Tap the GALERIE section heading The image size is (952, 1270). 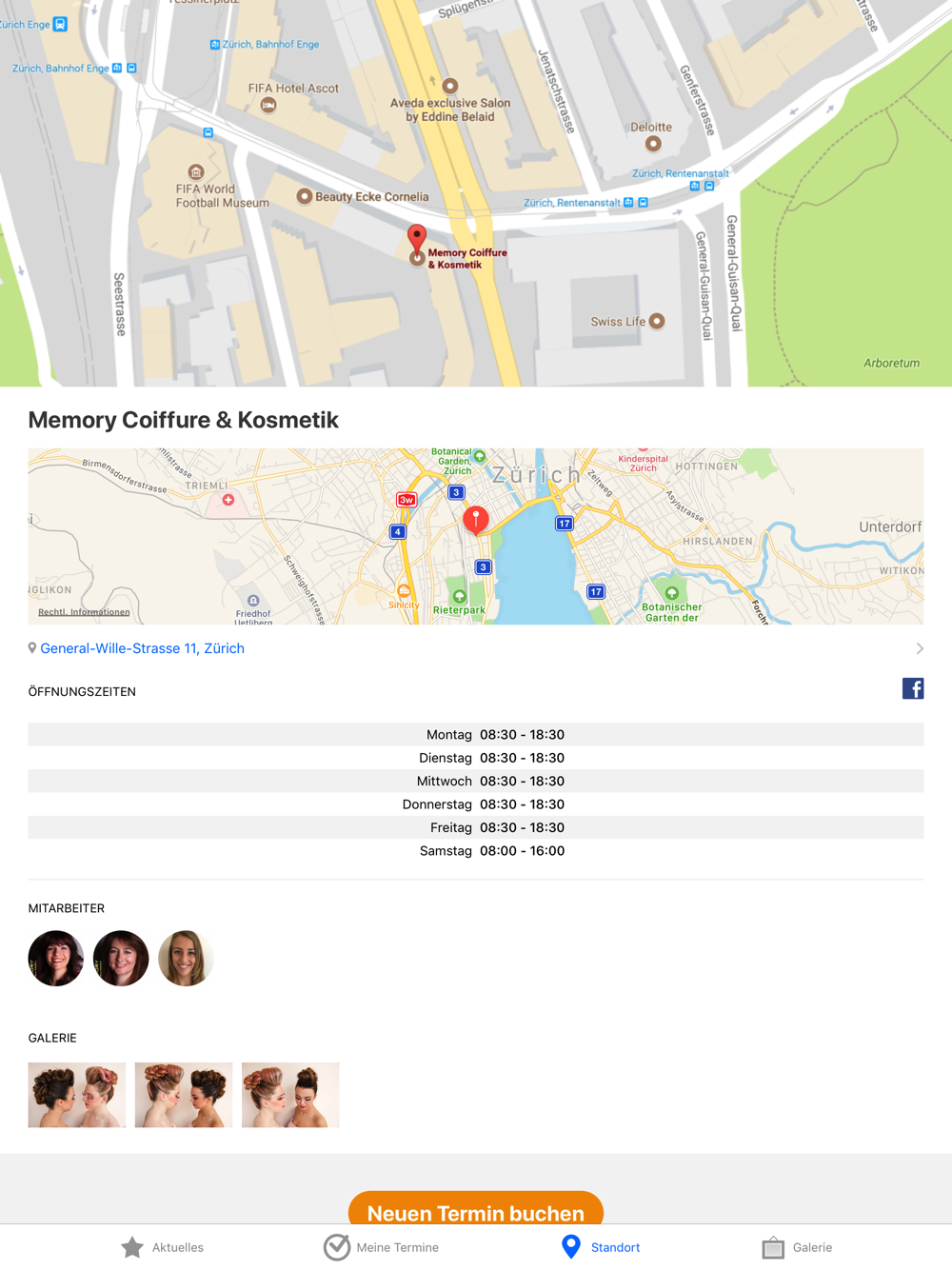52,1038
